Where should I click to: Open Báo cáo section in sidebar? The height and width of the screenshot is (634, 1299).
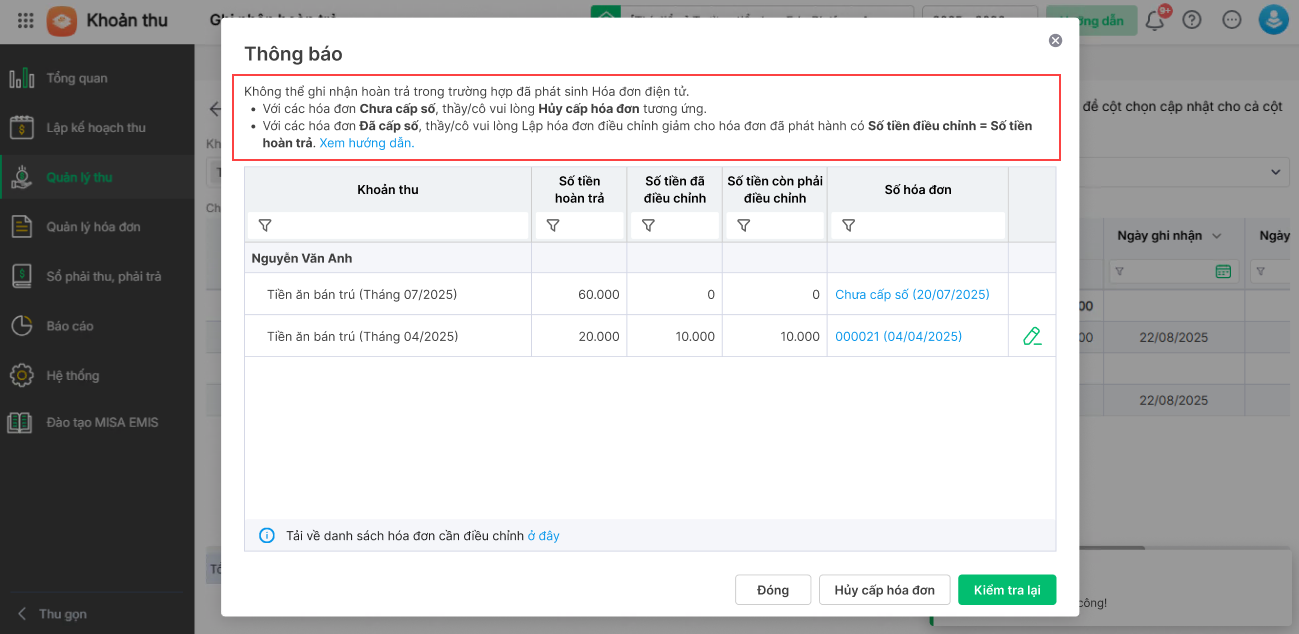pos(70,326)
